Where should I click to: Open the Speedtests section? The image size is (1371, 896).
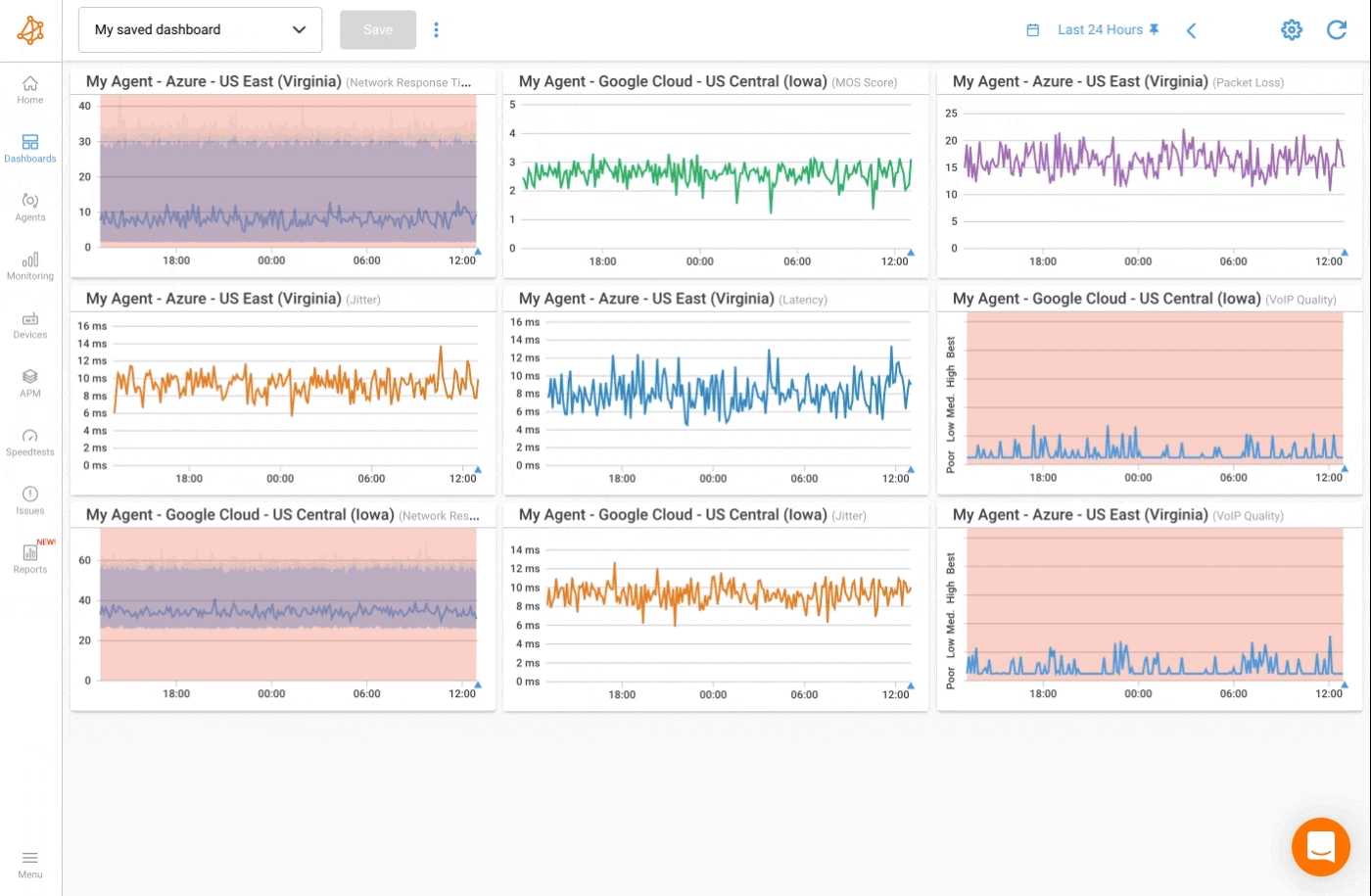(x=30, y=443)
